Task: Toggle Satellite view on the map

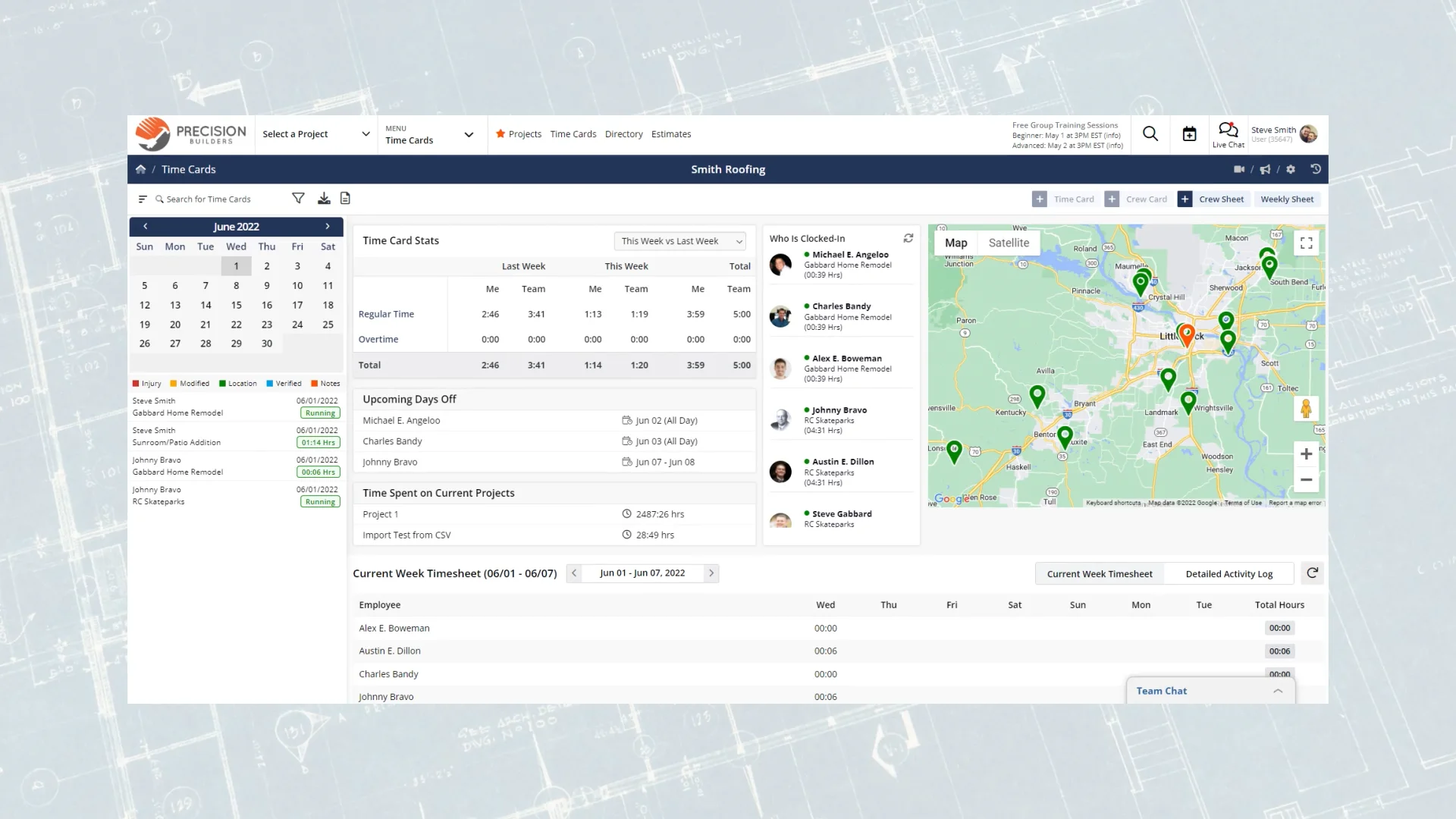Action: pyautogui.click(x=1009, y=243)
